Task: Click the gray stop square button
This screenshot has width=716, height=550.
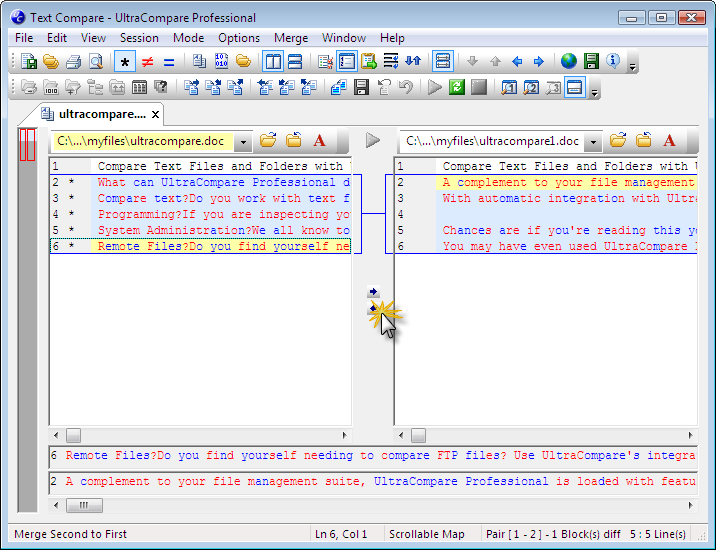Action: [479, 87]
